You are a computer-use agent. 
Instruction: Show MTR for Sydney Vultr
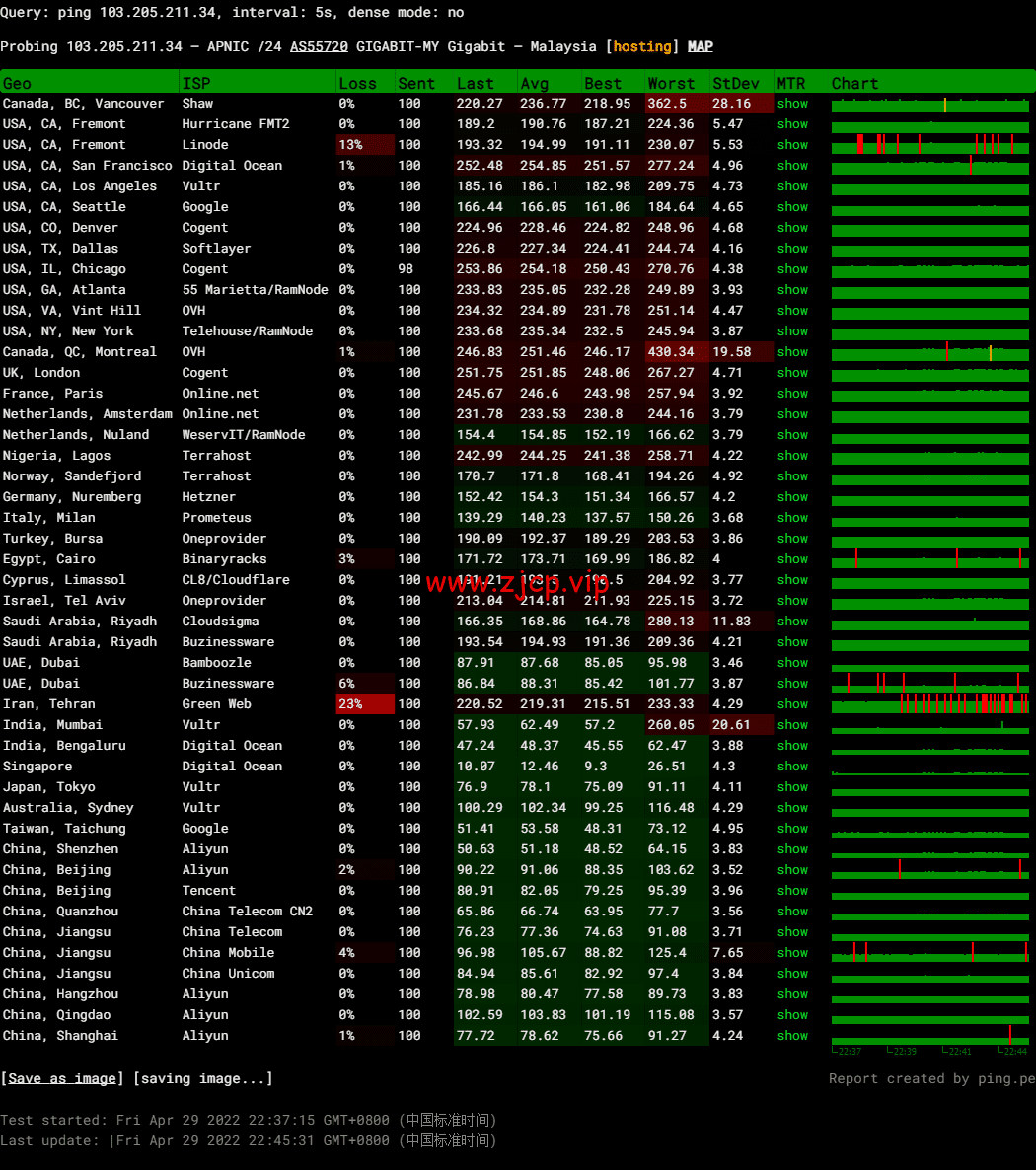tap(792, 807)
